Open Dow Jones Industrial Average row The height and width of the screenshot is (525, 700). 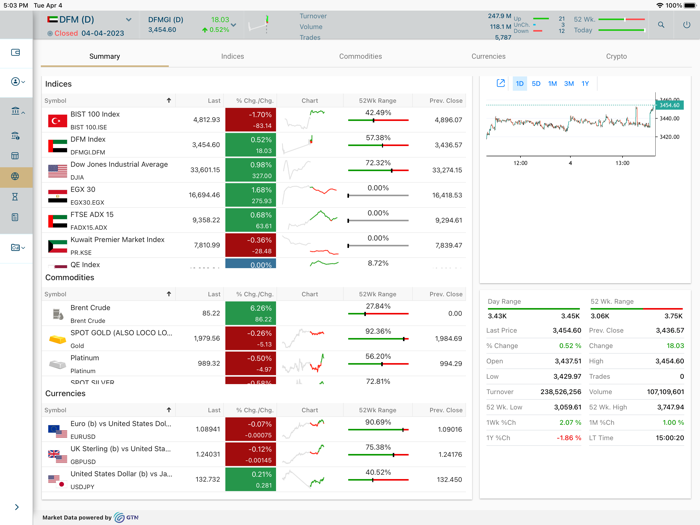[x=254, y=170]
